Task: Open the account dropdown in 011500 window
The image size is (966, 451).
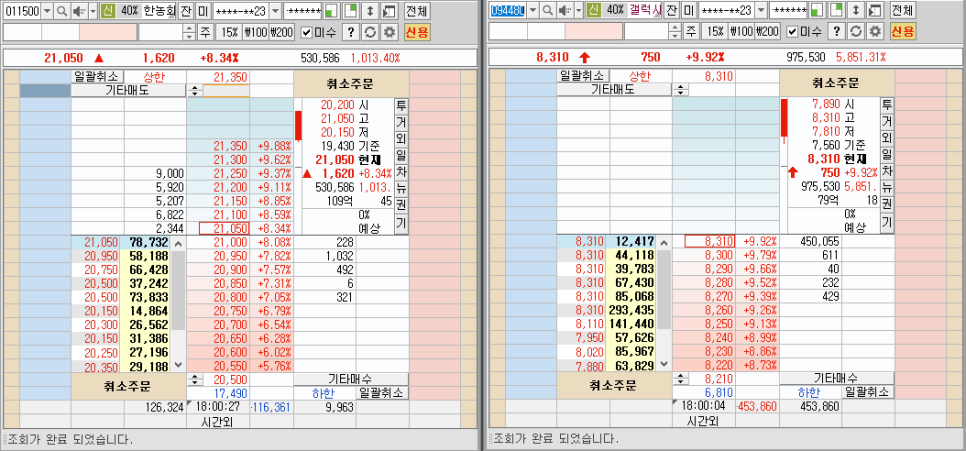Action: (275, 10)
